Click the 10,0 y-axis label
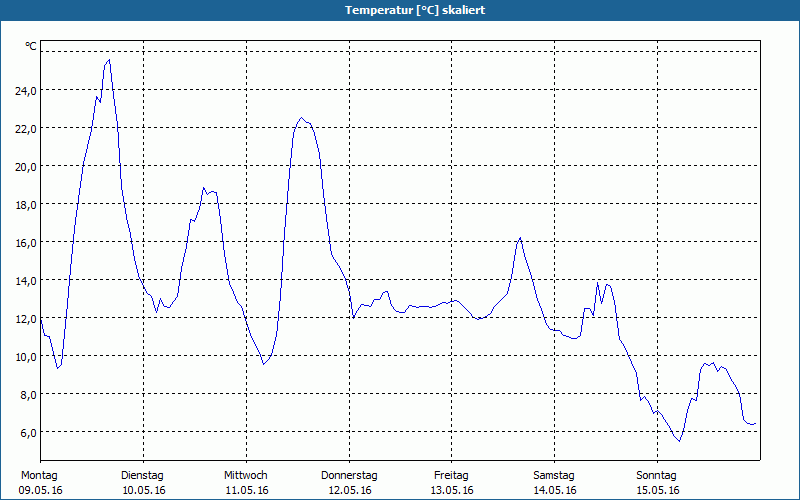Screen dimensions: 800x500 pos(26,357)
